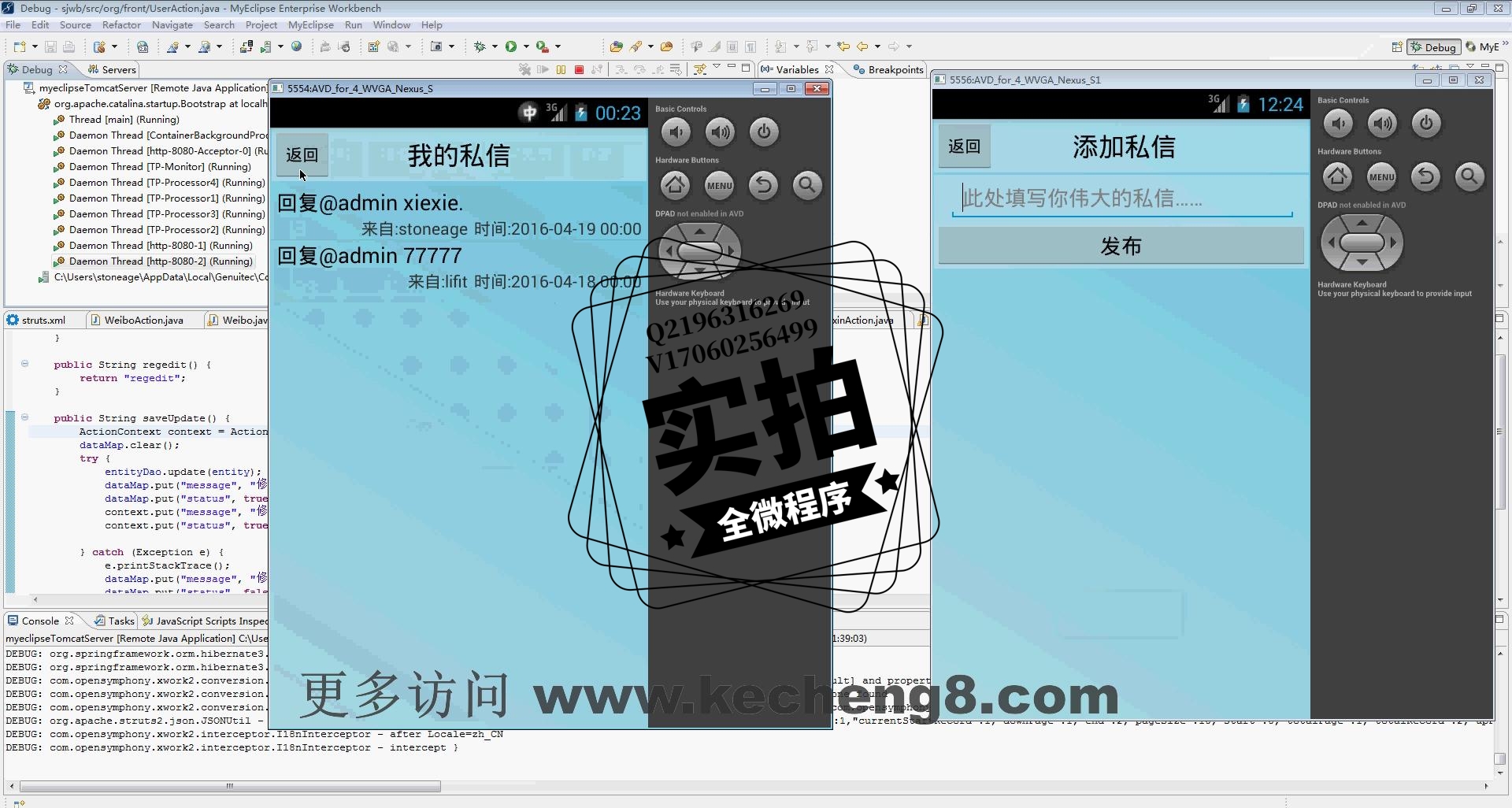This screenshot has height=808, width=1512.
Task: Click the New file toolbar icon
Action: (20, 46)
